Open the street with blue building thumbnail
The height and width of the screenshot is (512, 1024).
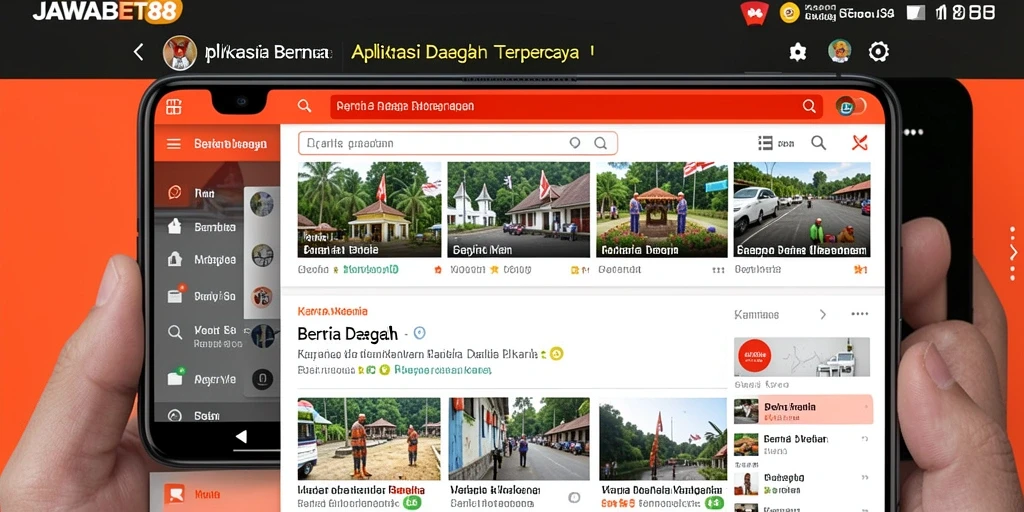tap(519, 440)
